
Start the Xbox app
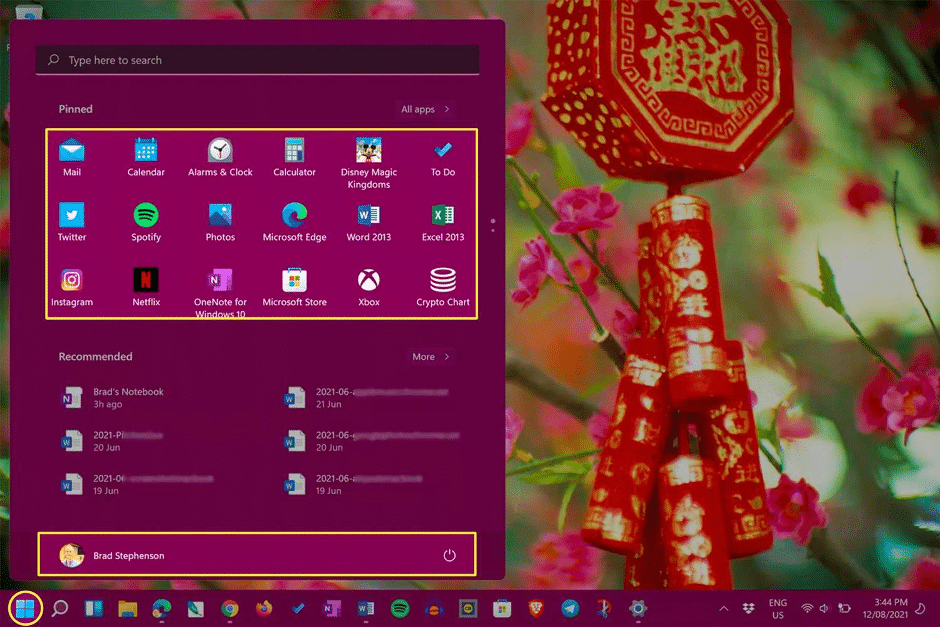click(368, 285)
